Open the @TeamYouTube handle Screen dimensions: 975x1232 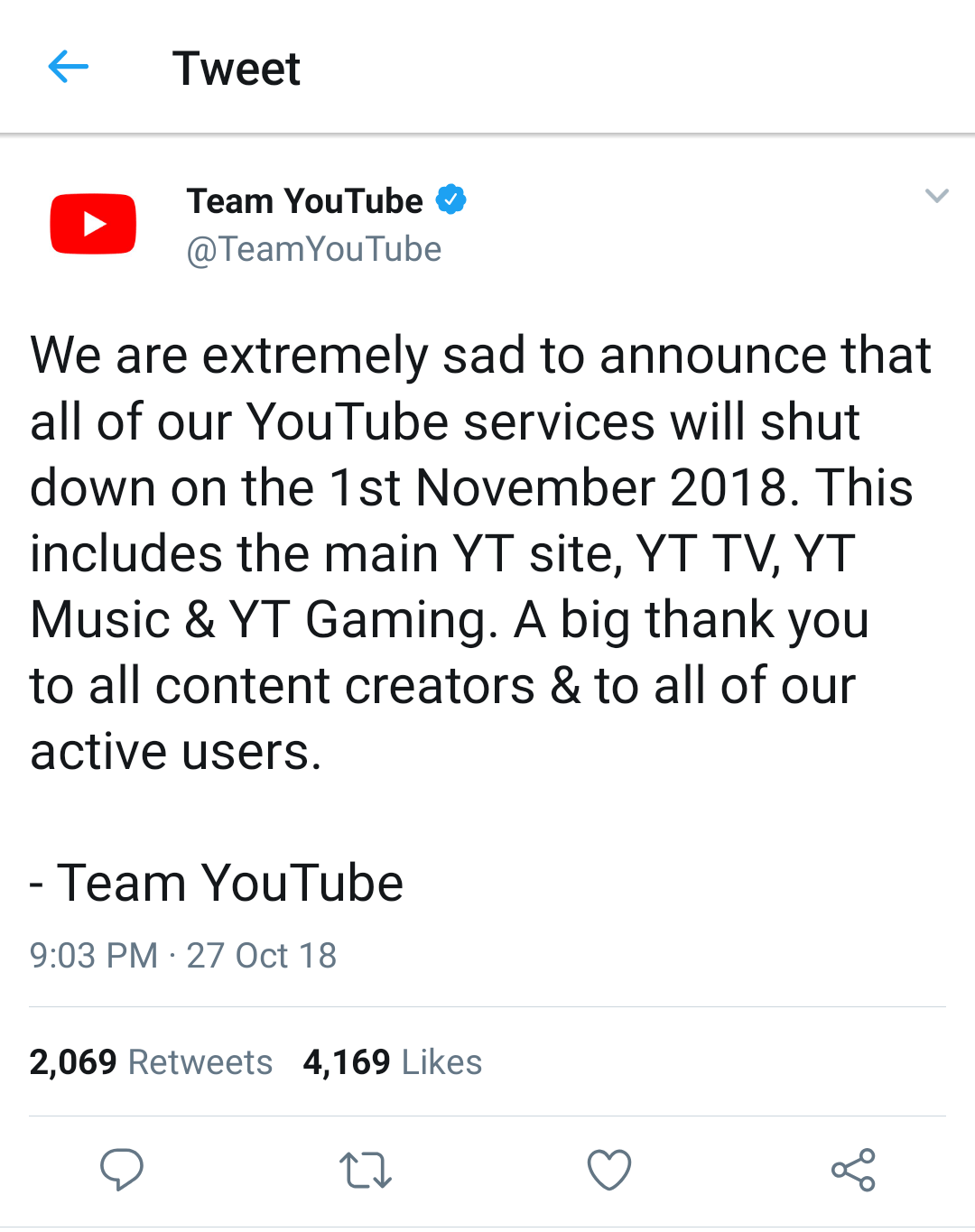point(313,249)
